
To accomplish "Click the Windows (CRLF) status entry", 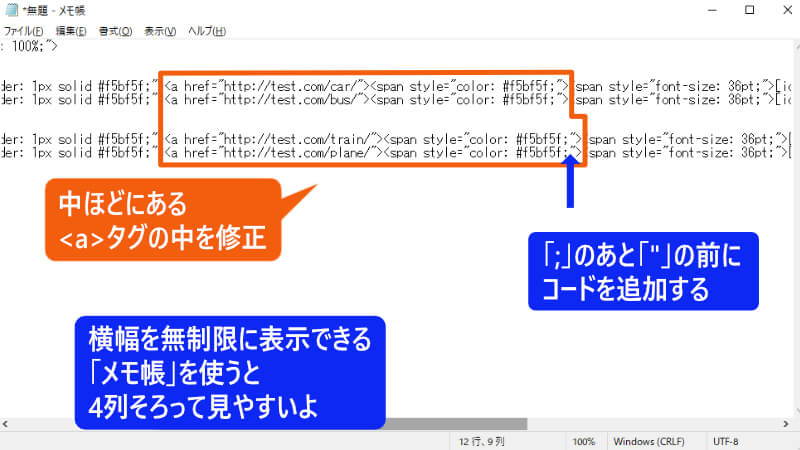I will click(648, 442).
